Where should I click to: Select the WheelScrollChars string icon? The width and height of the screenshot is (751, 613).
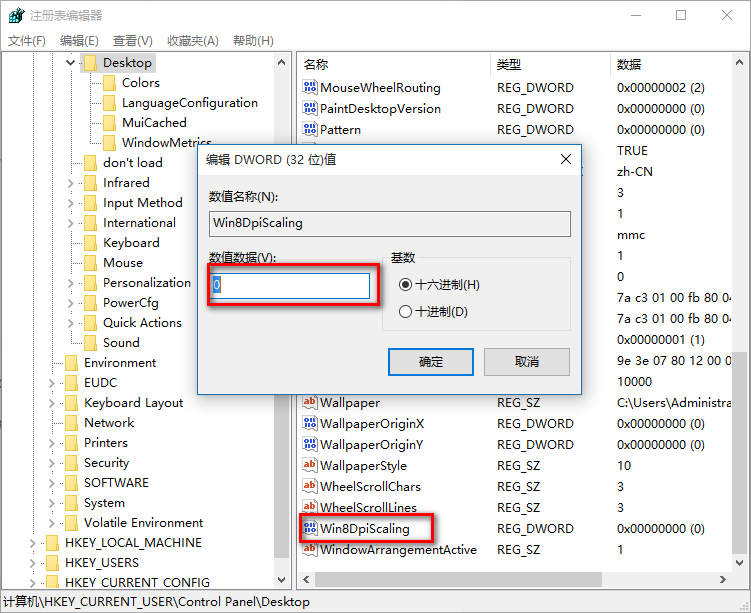(310, 486)
